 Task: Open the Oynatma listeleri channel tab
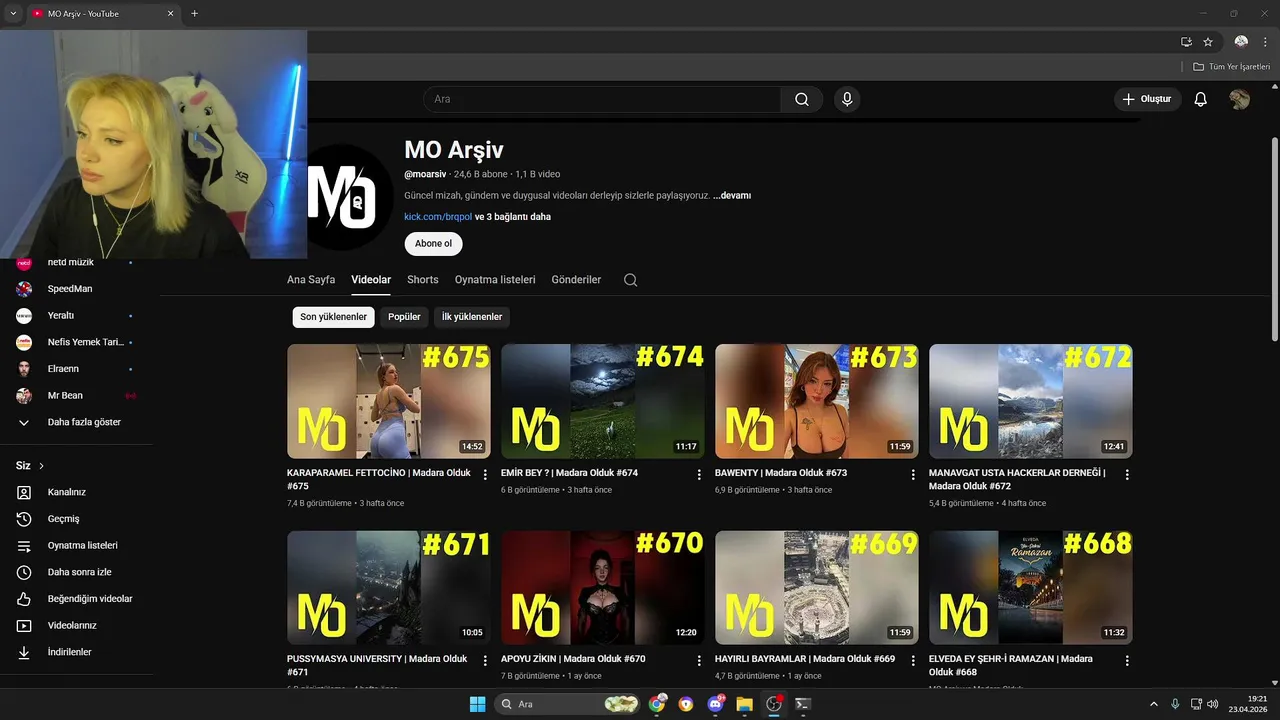pos(495,280)
